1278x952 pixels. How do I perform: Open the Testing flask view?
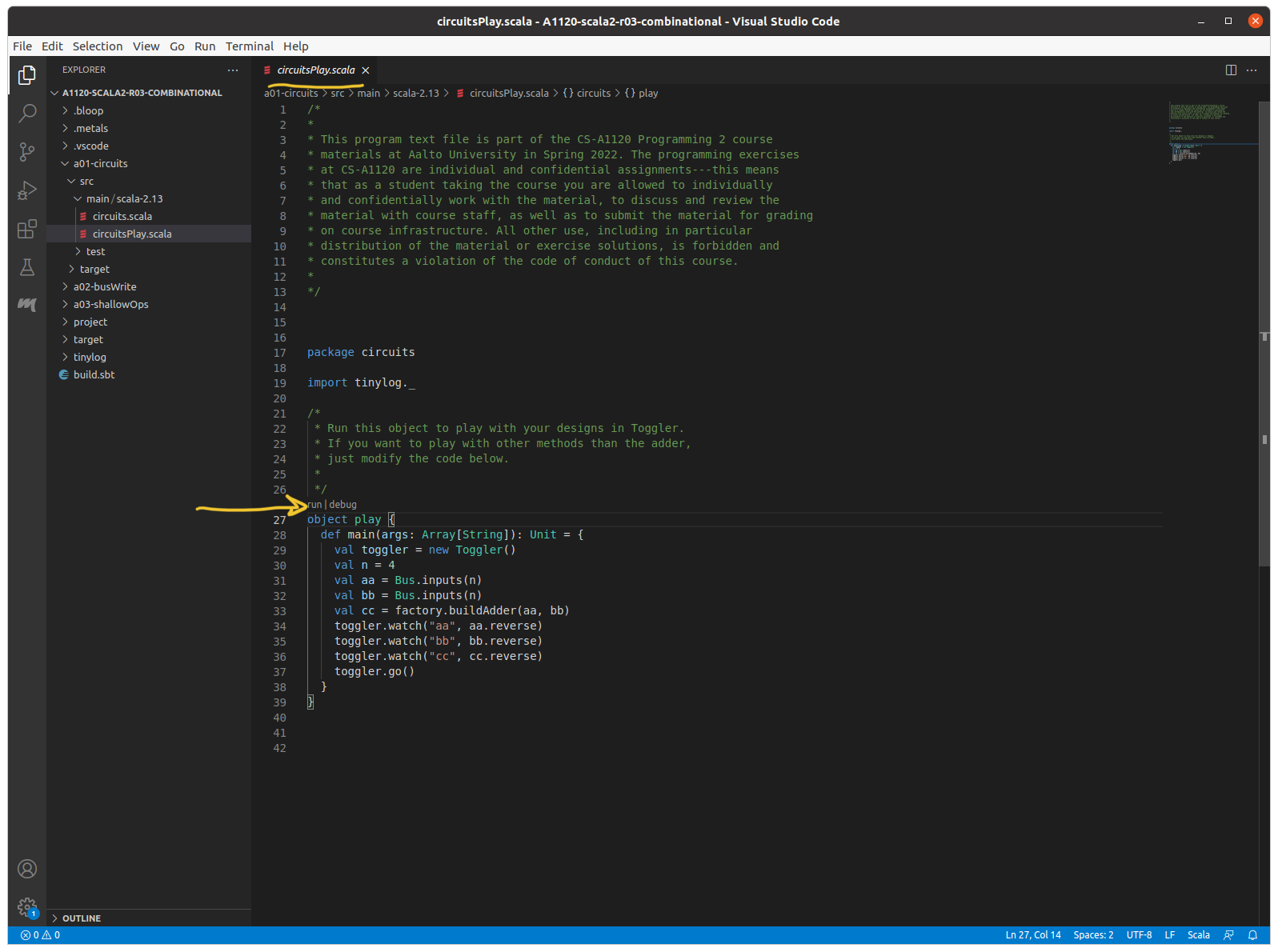click(x=27, y=267)
